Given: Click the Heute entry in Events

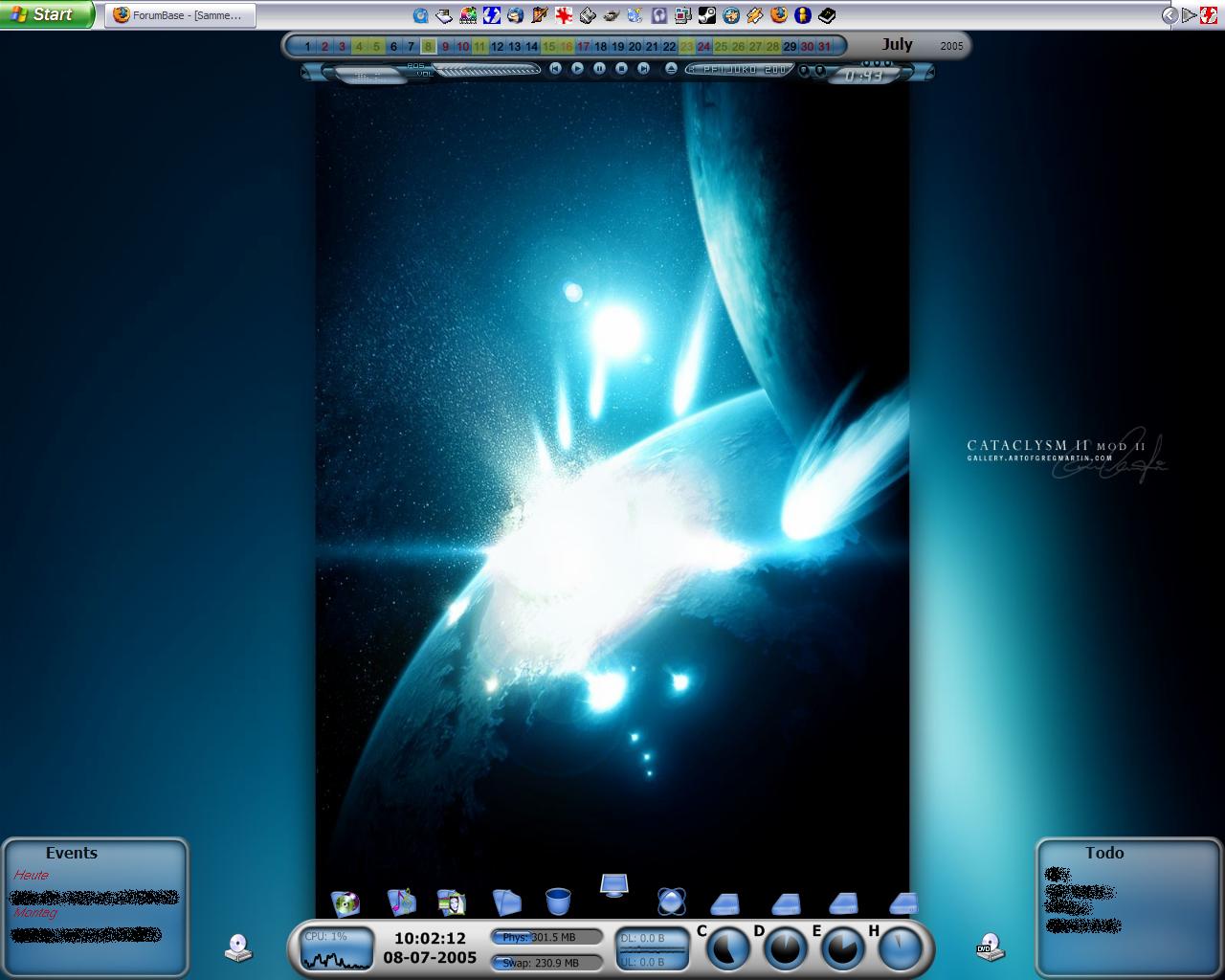Looking at the screenshot, I should [x=31, y=875].
